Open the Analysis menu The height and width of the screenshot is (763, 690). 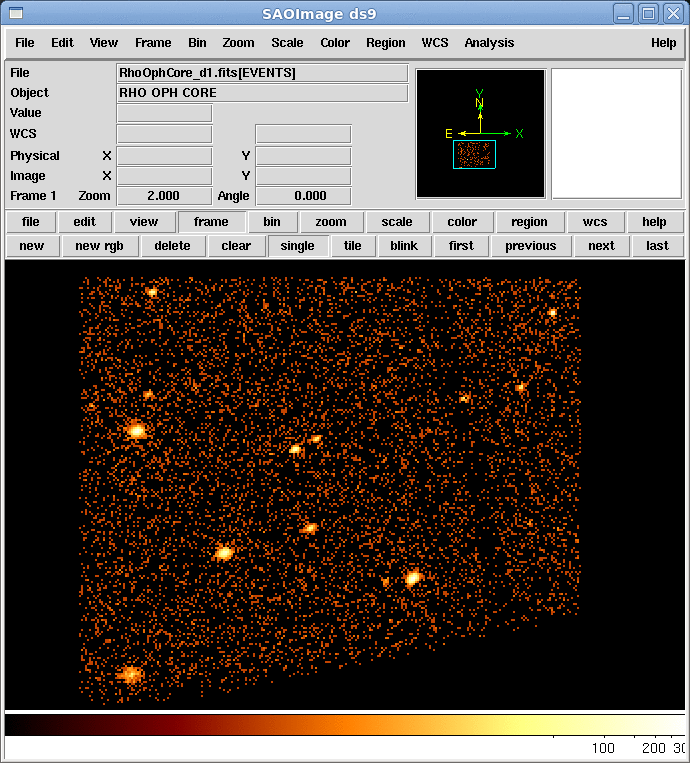pyautogui.click(x=489, y=43)
